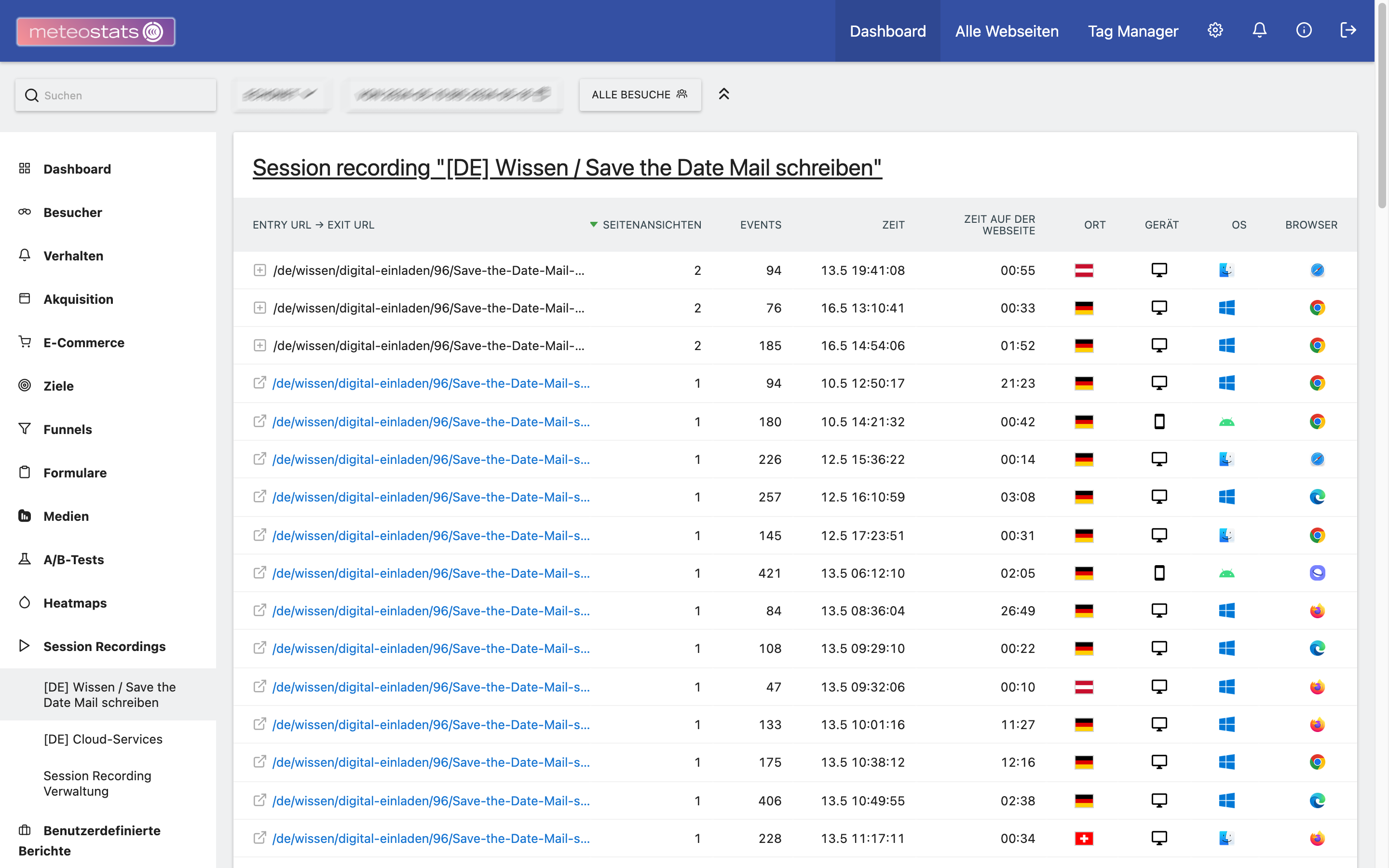Click the Funnels filter icon in sidebar
Screen dimensions: 1389x868
(x=25, y=429)
